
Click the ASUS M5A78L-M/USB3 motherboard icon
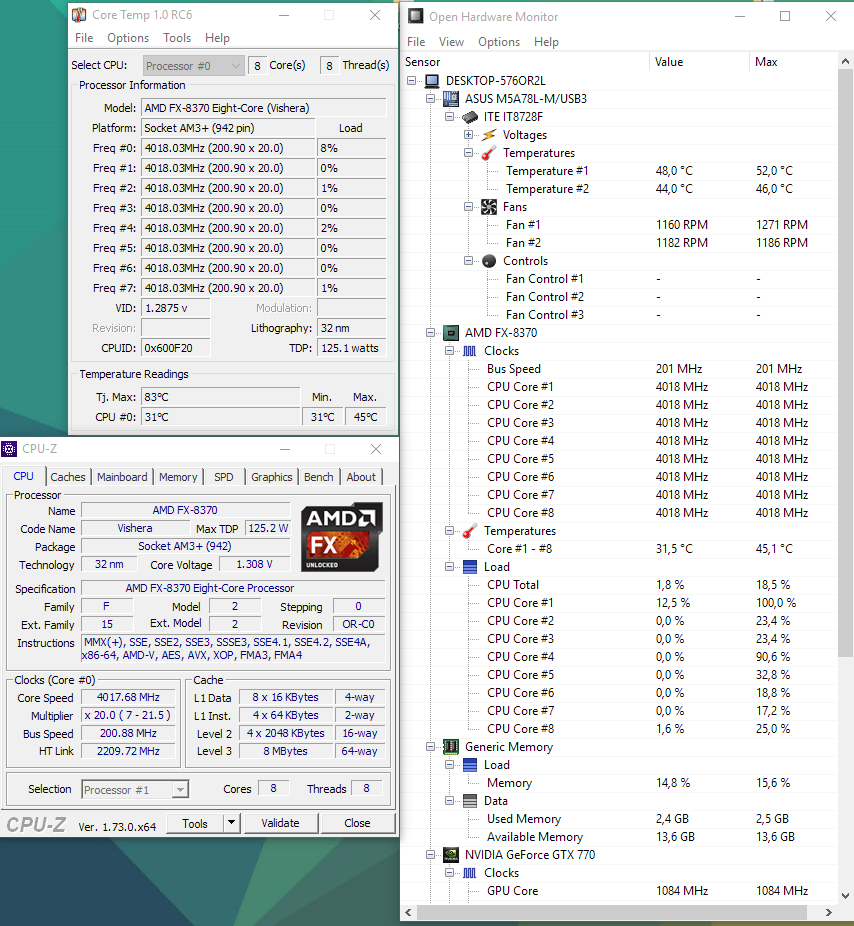click(451, 99)
